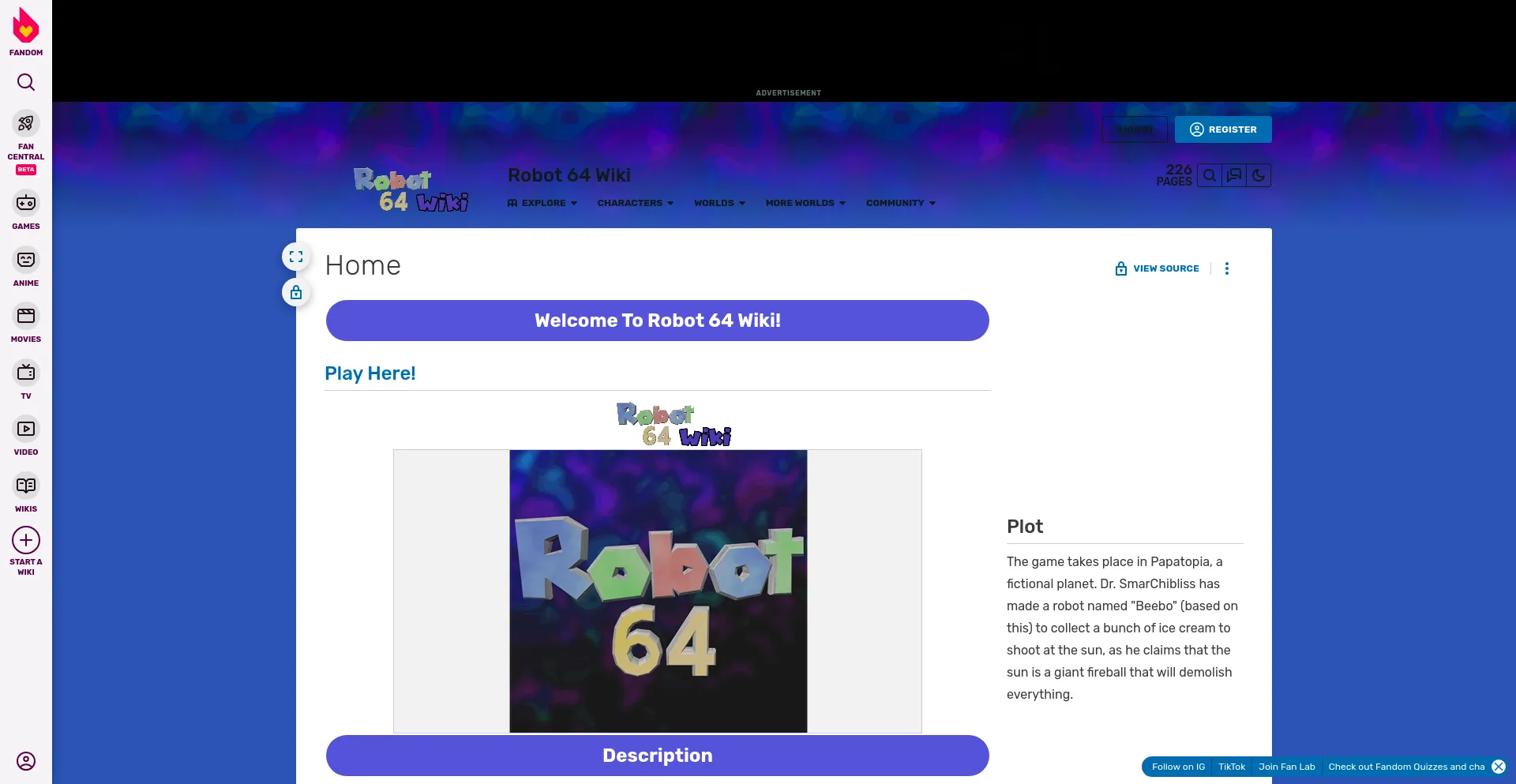Close the bottom notification bar
The width and height of the screenshot is (1516, 784).
click(x=1499, y=767)
